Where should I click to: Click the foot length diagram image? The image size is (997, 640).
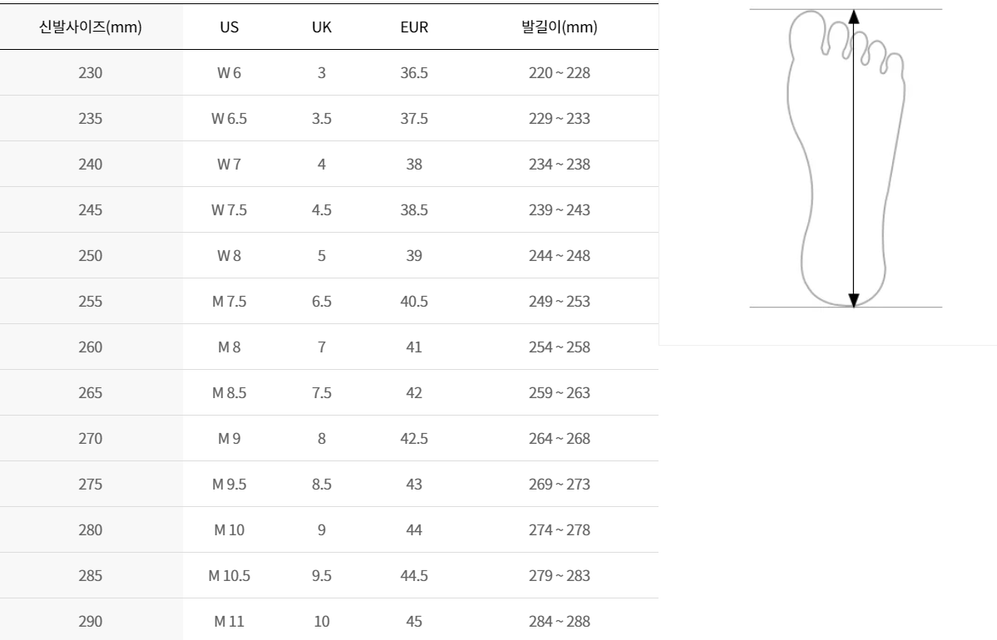pos(846,158)
